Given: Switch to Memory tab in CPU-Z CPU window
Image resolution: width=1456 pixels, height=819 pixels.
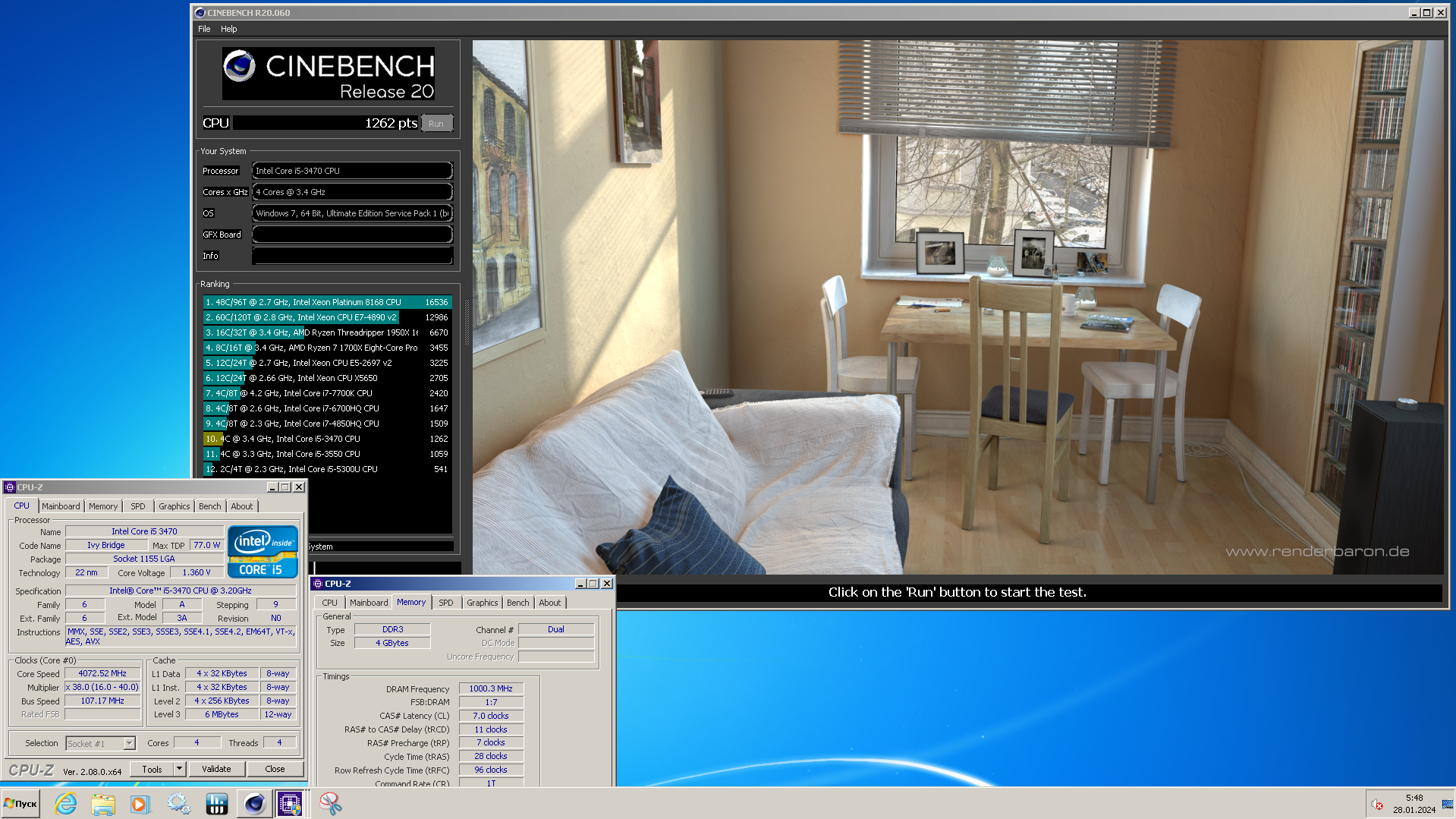Looking at the screenshot, I should click(x=103, y=506).
